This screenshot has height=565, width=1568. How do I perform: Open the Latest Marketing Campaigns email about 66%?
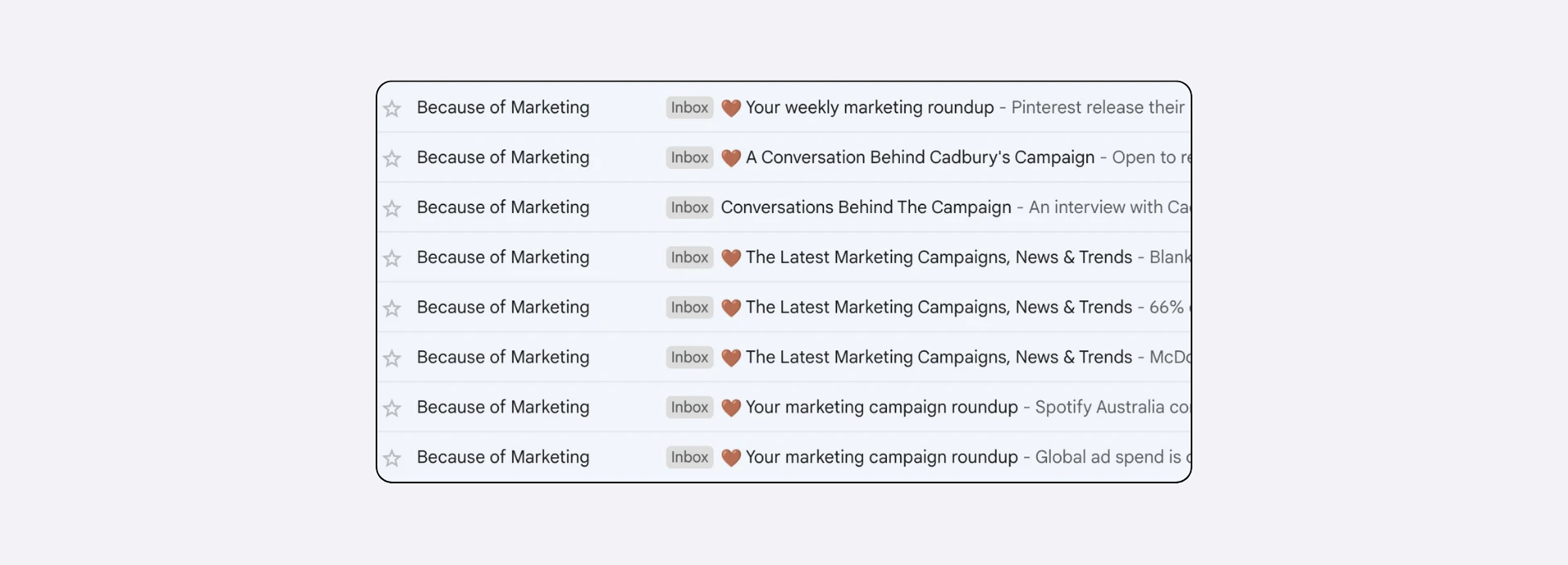click(938, 307)
